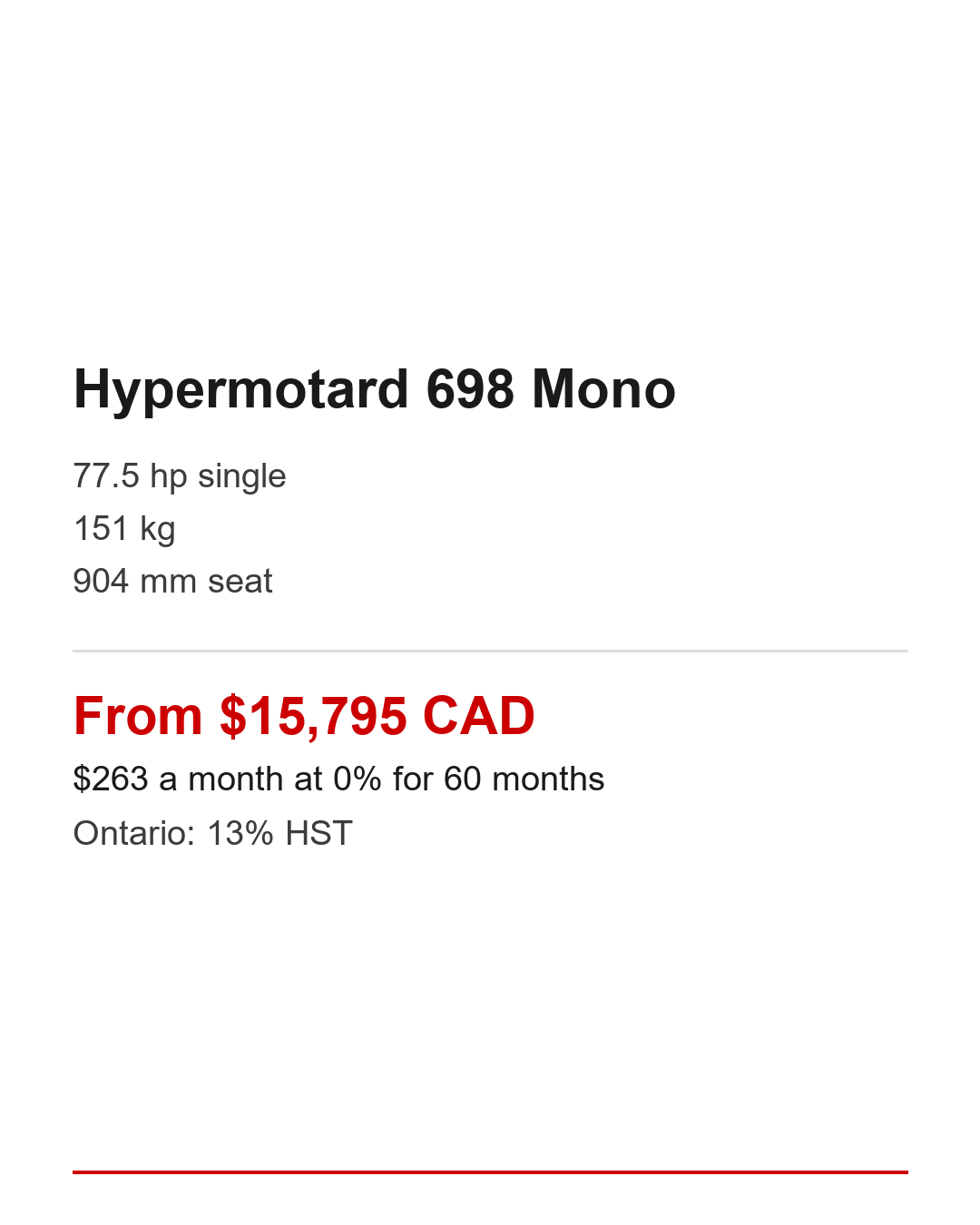Click the 60 months term text
The height and width of the screenshot is (1225, 980).
coord(524,779)
